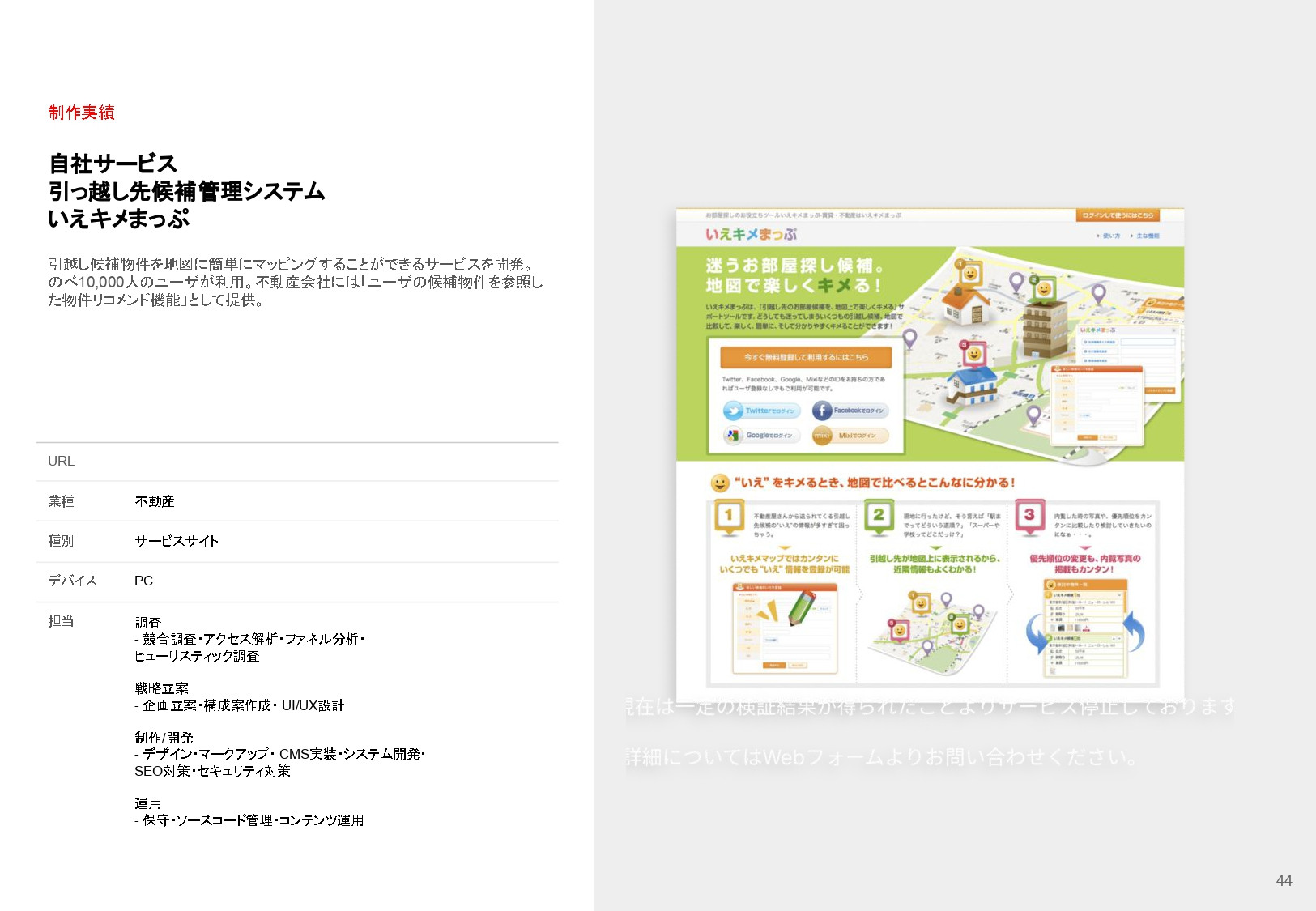The width and height of the screenshot is (1316, 911).
Task: Select the 主な機能 menu item
Action: [x=1148, y=235]
